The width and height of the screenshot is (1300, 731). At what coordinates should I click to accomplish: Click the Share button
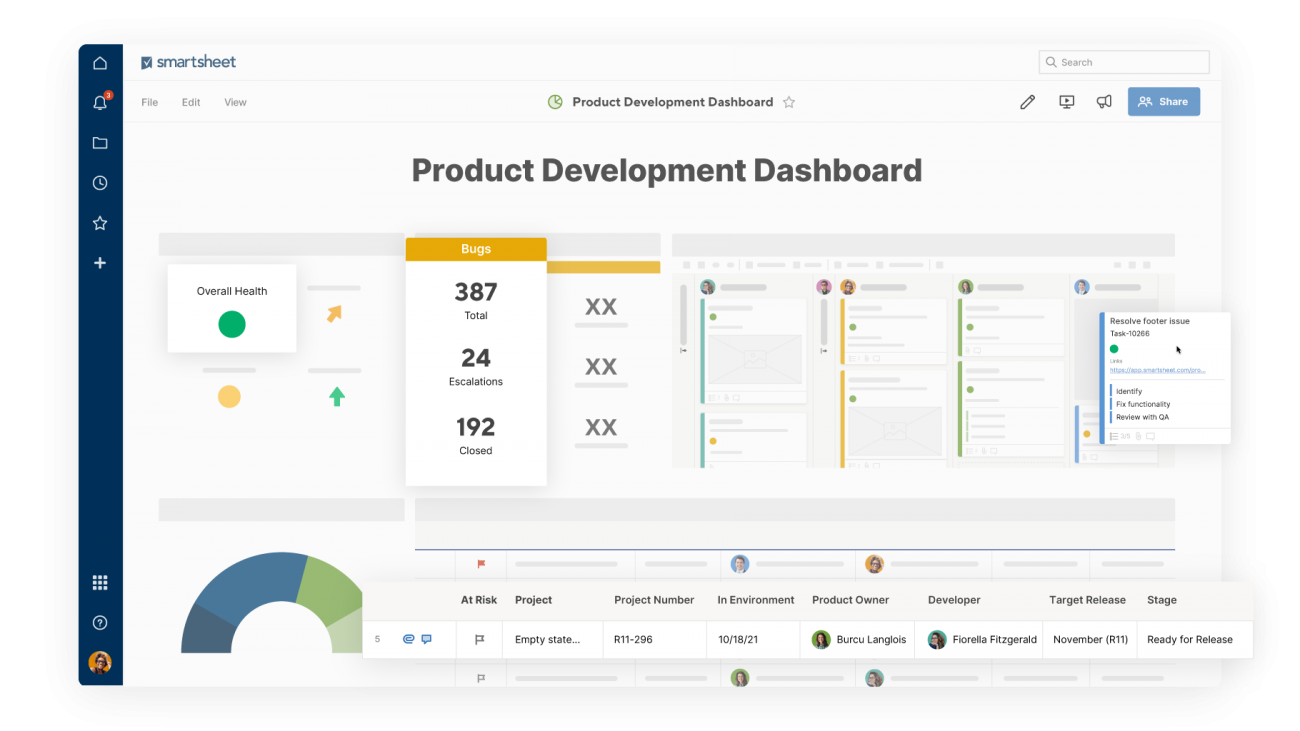1163,101
